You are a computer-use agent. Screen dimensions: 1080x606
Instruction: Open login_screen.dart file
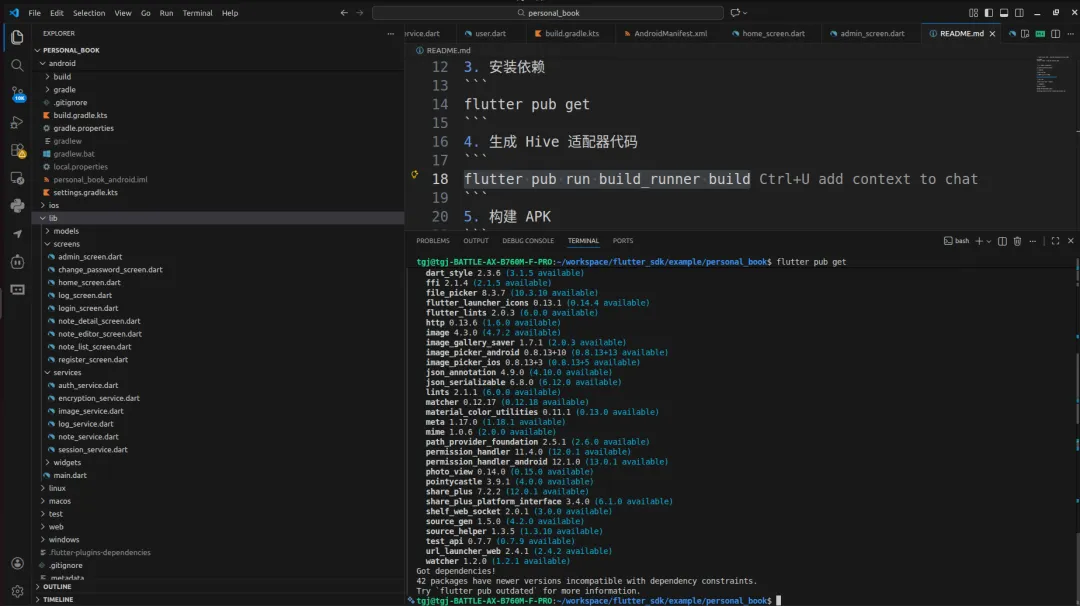pos(87,308)
